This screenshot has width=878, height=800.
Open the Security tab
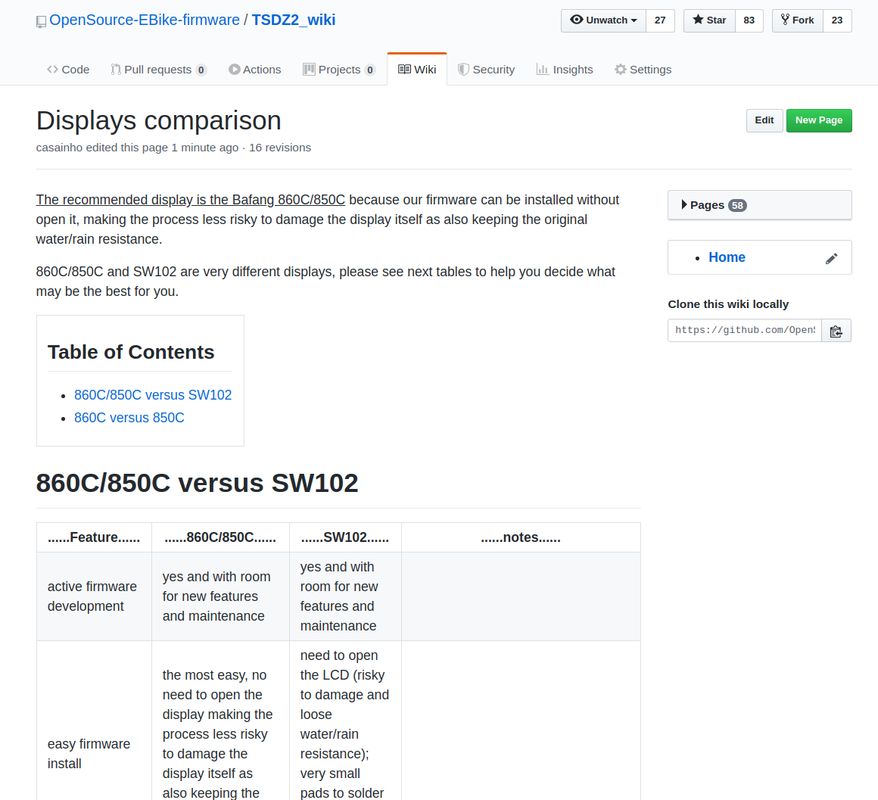[486, 69]
